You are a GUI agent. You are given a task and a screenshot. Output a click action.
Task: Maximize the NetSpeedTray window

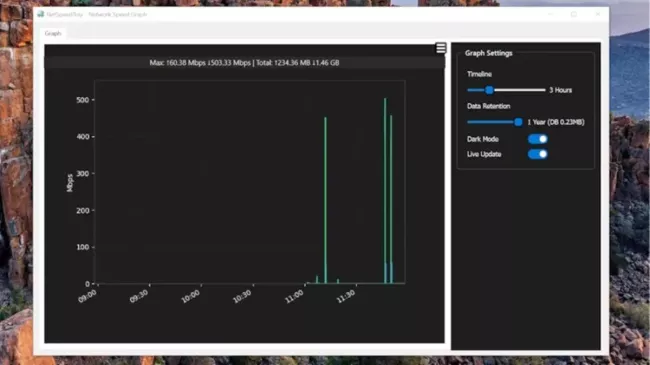point(574,14)
